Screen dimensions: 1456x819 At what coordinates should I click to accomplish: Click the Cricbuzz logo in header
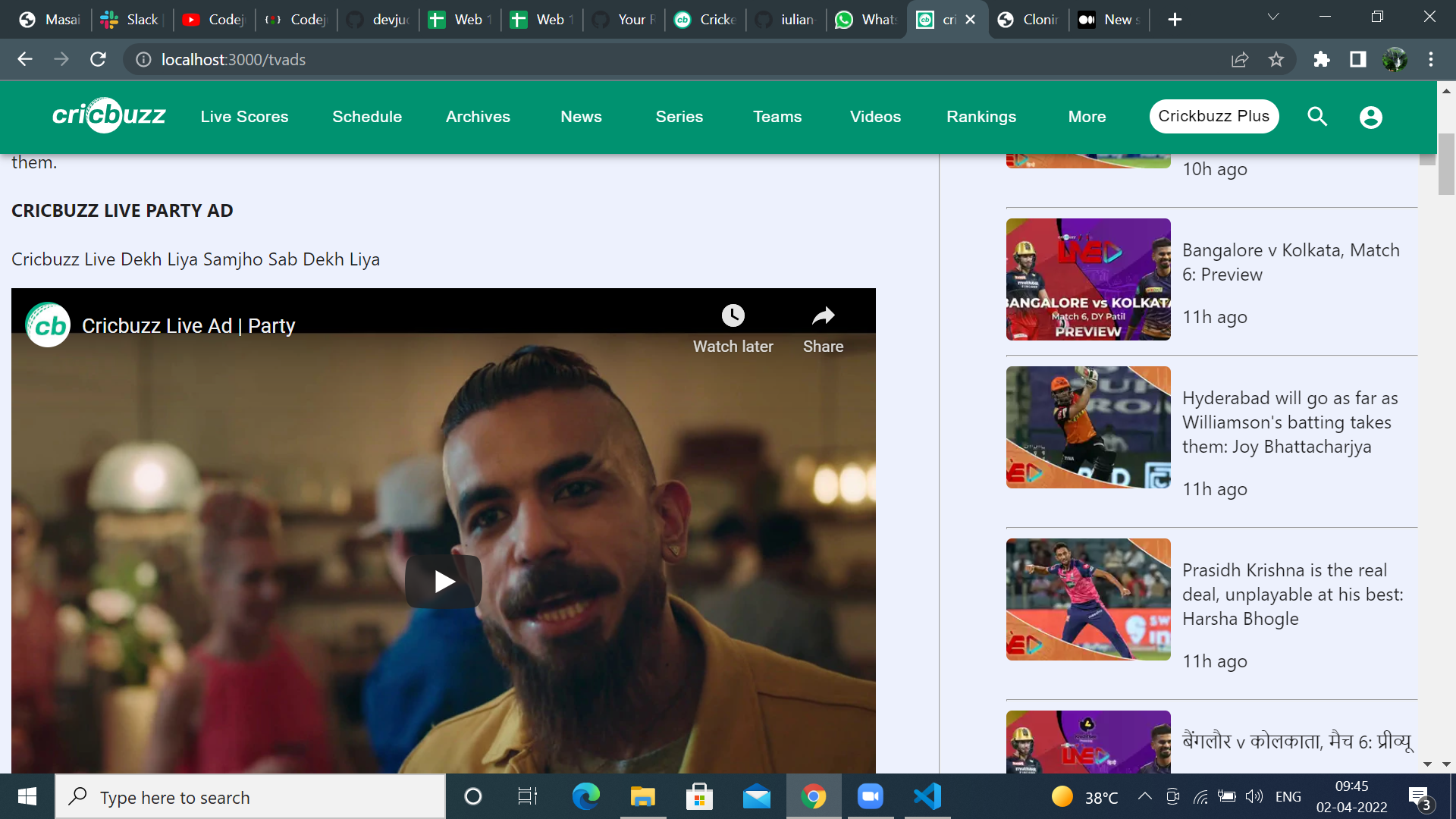click(x=108, y=116)
